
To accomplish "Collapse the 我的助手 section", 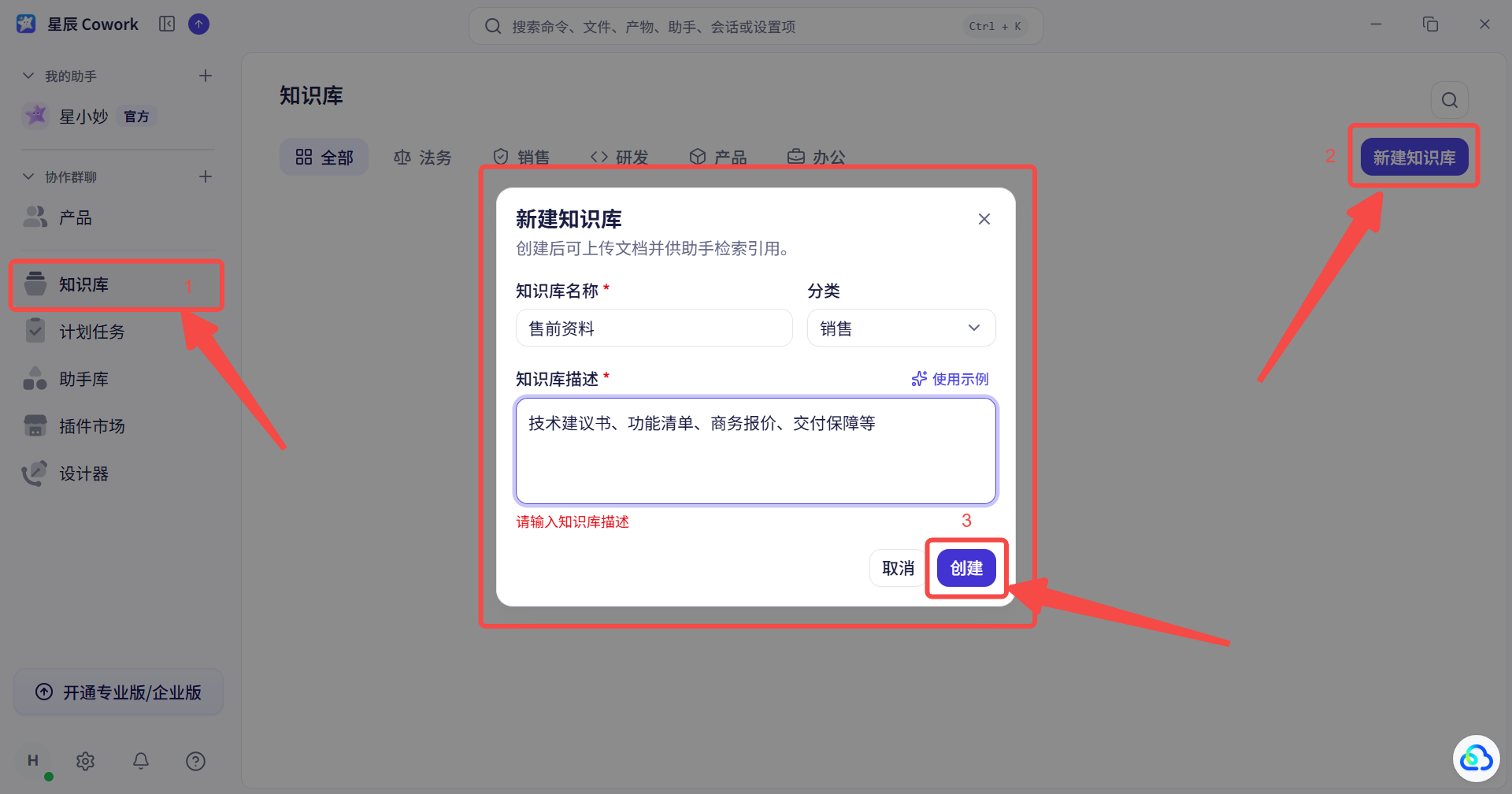I will tap(28, 76).
